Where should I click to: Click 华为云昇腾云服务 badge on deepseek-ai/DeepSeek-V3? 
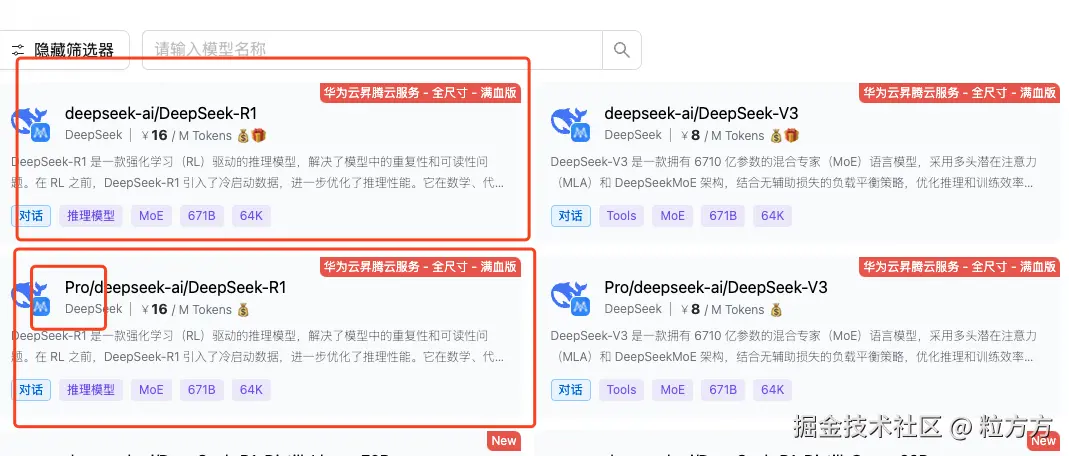coord(961,93)
